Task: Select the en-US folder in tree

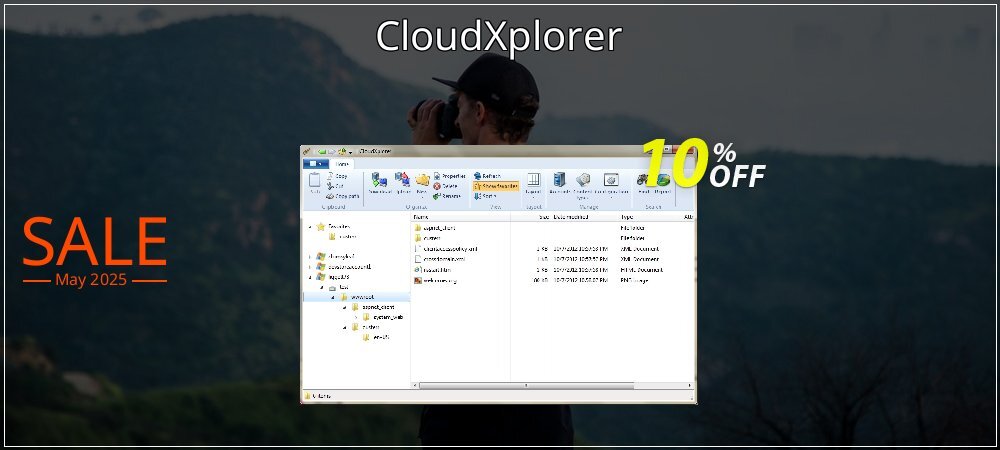Action: (376, 337)
